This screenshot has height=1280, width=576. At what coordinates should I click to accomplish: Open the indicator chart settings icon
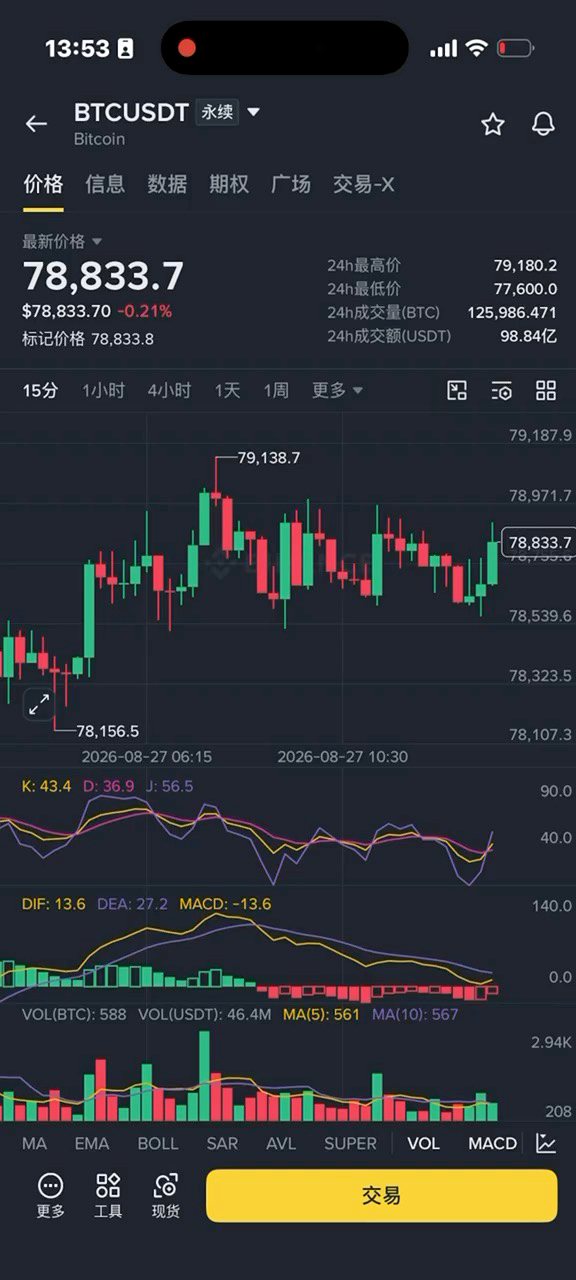pos(546,1143)
